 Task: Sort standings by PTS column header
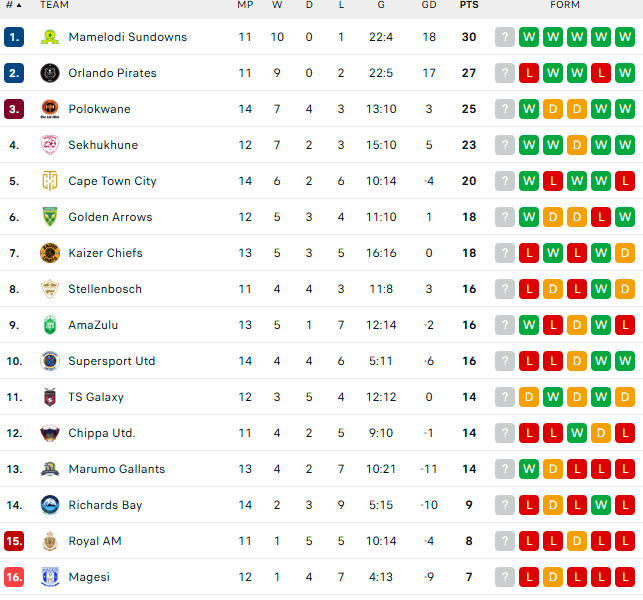pyautogui.click(x=468, y=5)
